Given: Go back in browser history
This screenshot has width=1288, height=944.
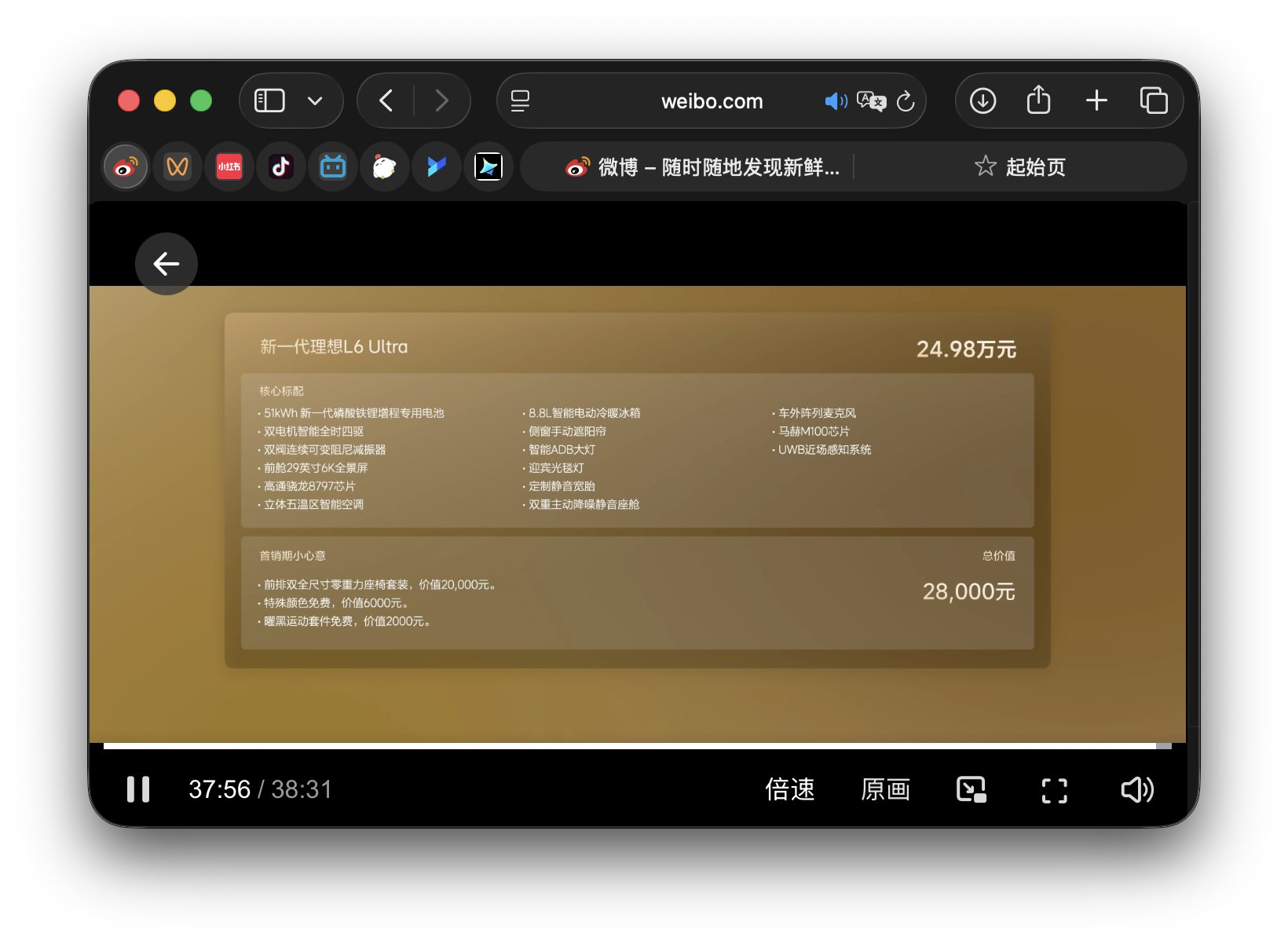Looking at the screenshot, I should click(386, 101).
